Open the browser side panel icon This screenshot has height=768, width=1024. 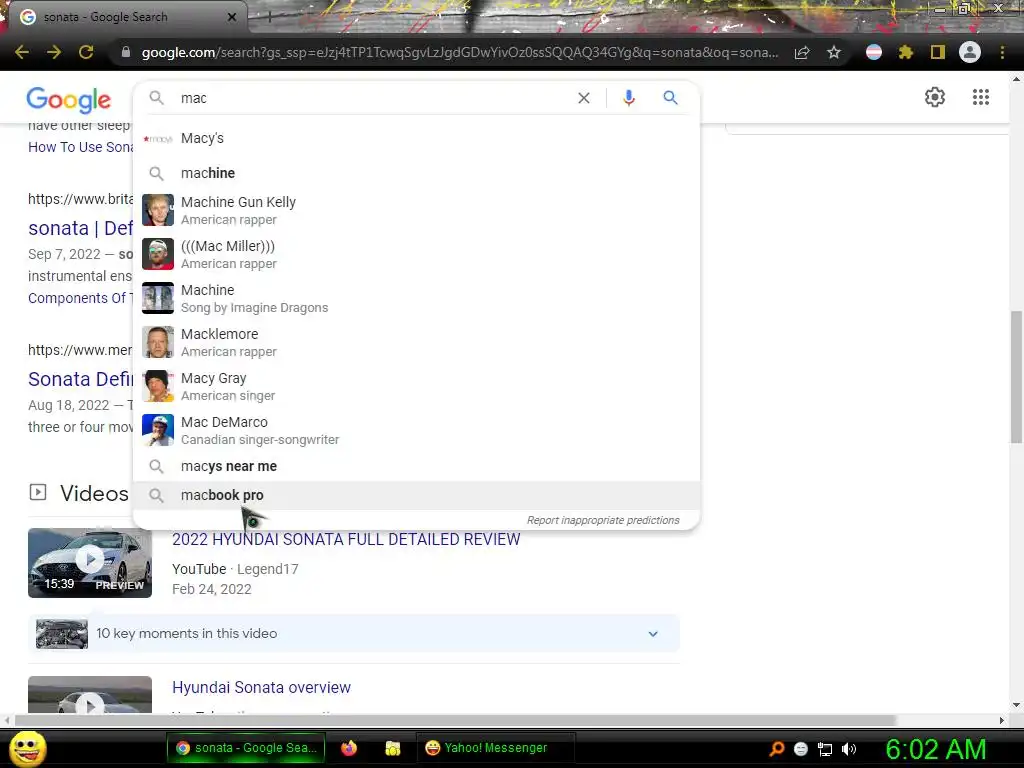[x=938, y=52]
